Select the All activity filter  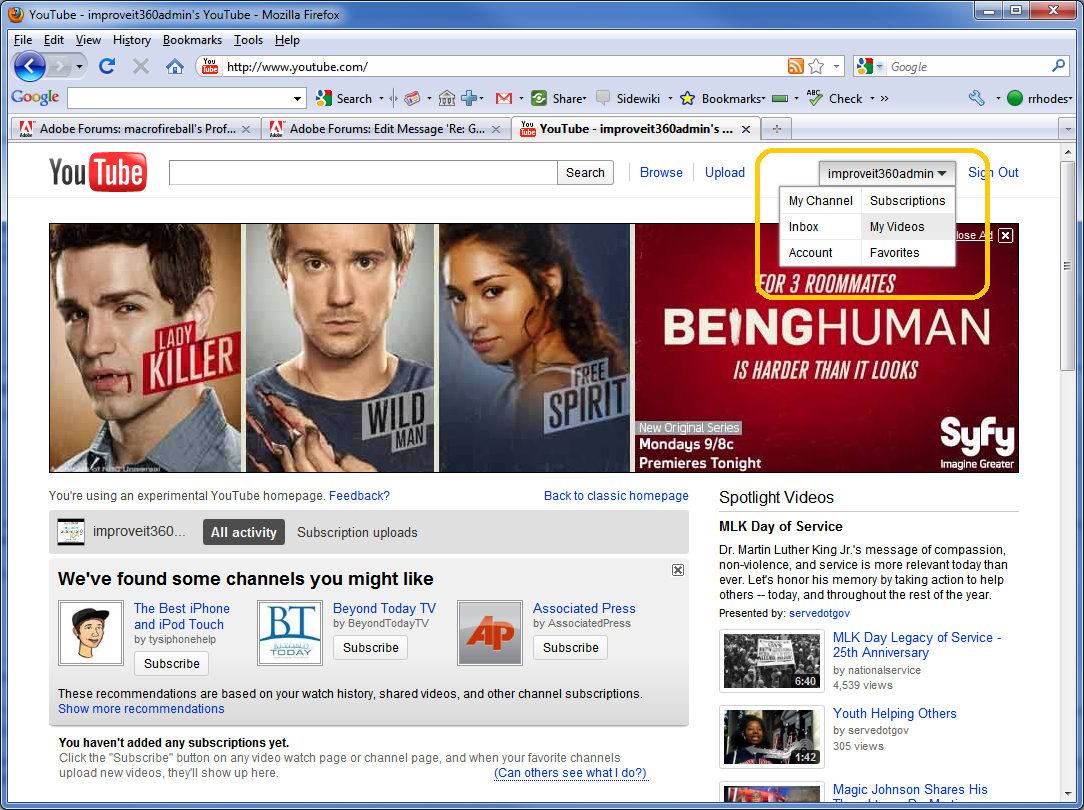click(x=243, y=532)
